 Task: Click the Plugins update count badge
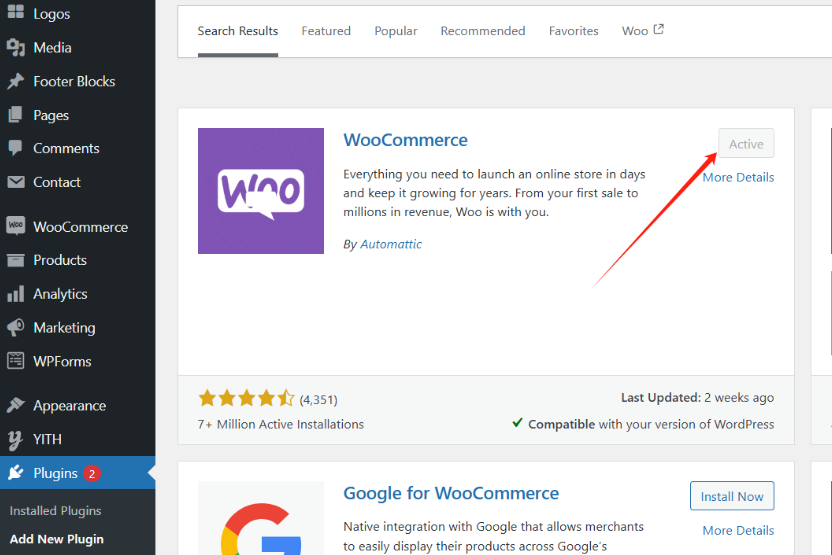92,473
